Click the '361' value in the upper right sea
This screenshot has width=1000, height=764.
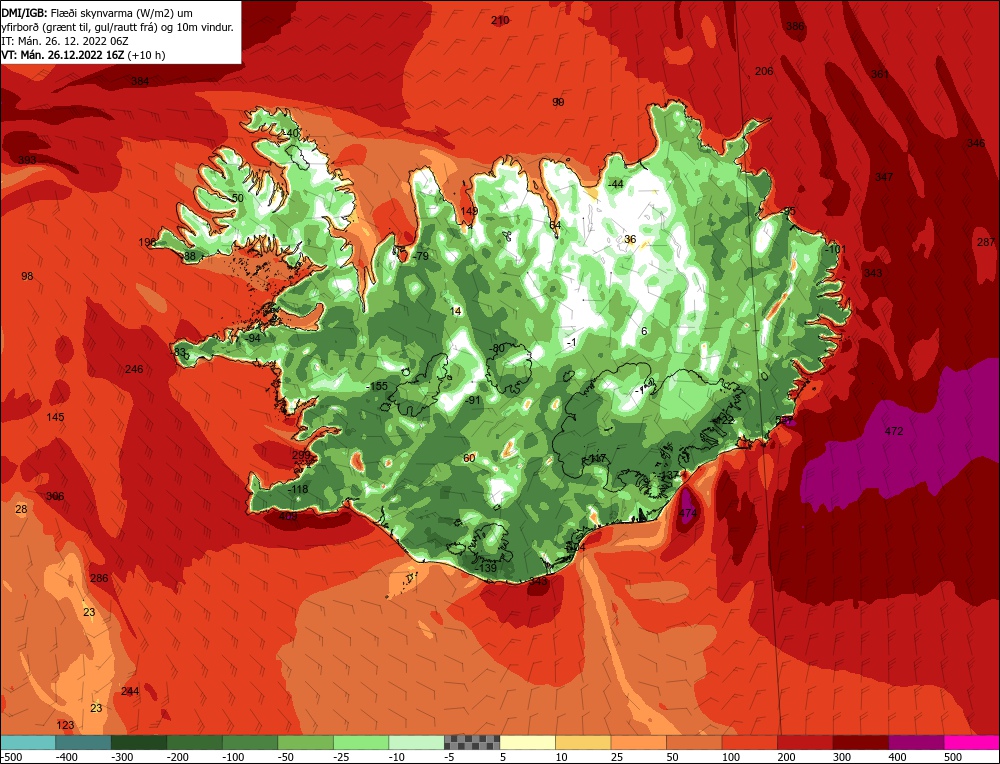click(879, 74)
